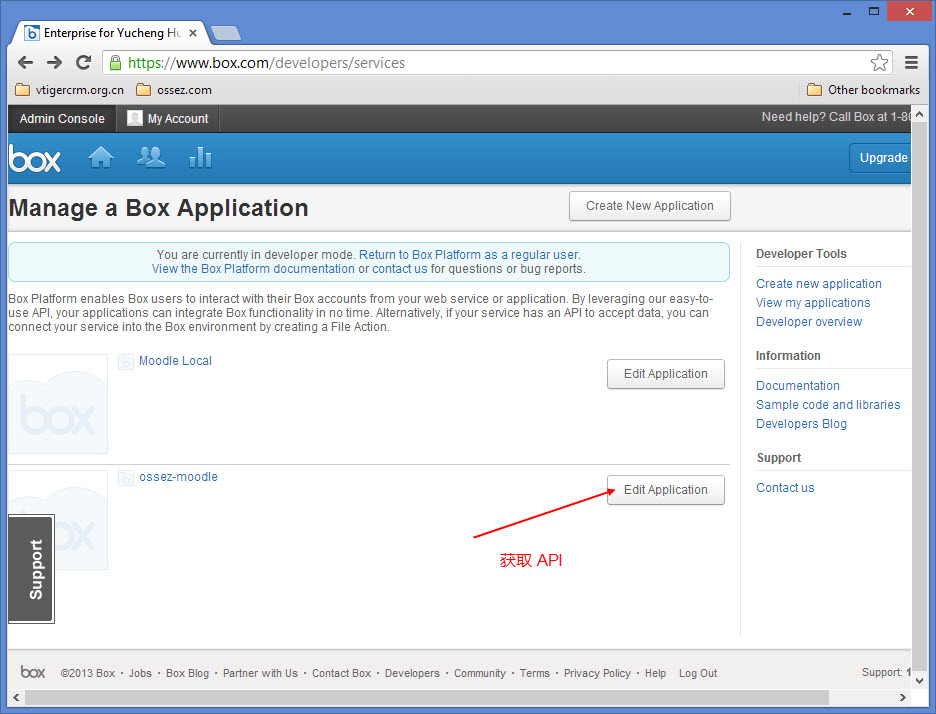Click the vertical scrollbar down arrow
The height and width of the screenshot is (714, 936).
pyautogui.click(x=919, y=680)
